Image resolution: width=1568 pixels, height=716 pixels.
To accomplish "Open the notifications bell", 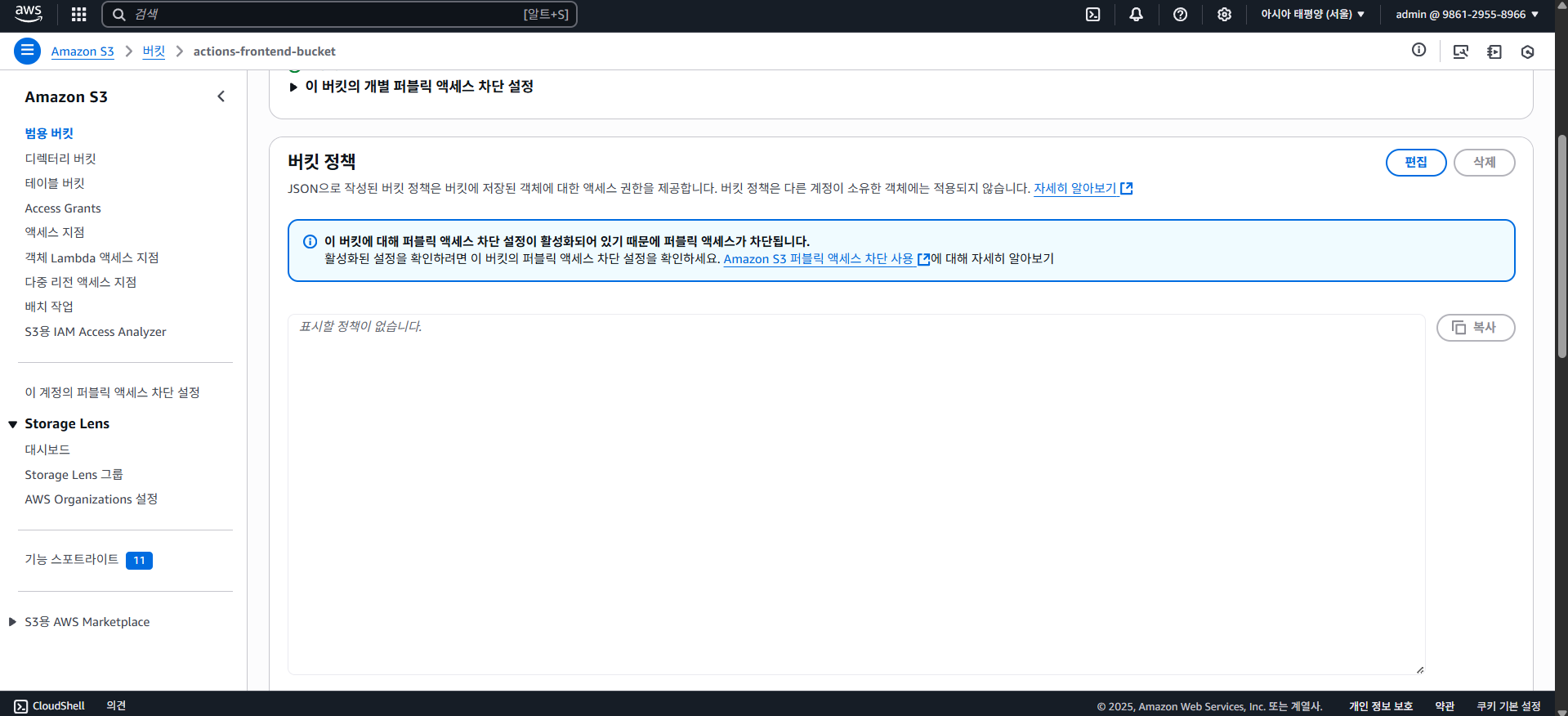I will 1136,14.
